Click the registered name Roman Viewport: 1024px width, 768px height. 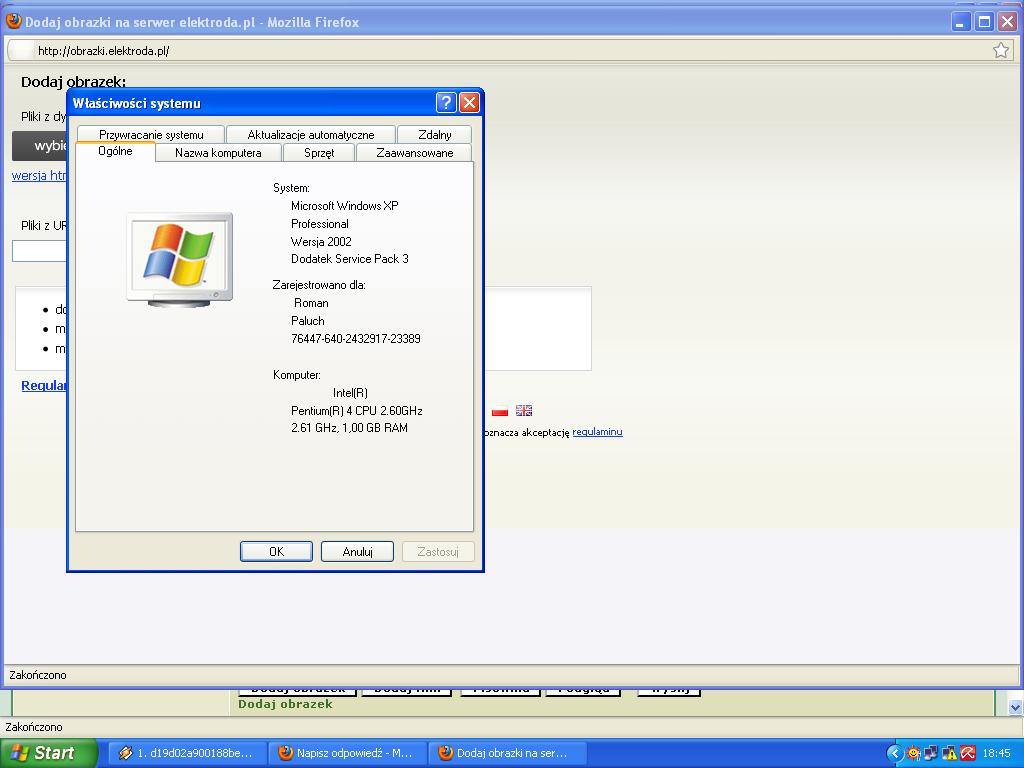click(311, 303)
